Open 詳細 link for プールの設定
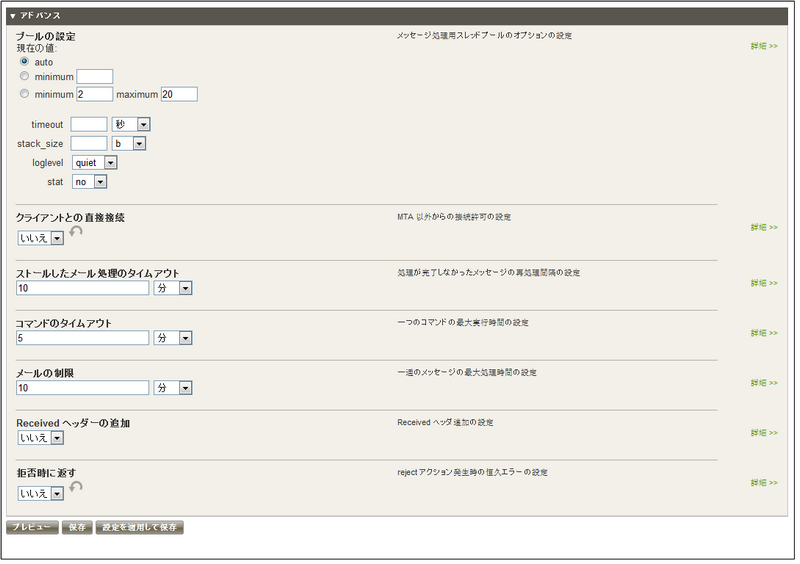Image resolution: width=800 pixels, height=564 pixels. click(764, 46)
